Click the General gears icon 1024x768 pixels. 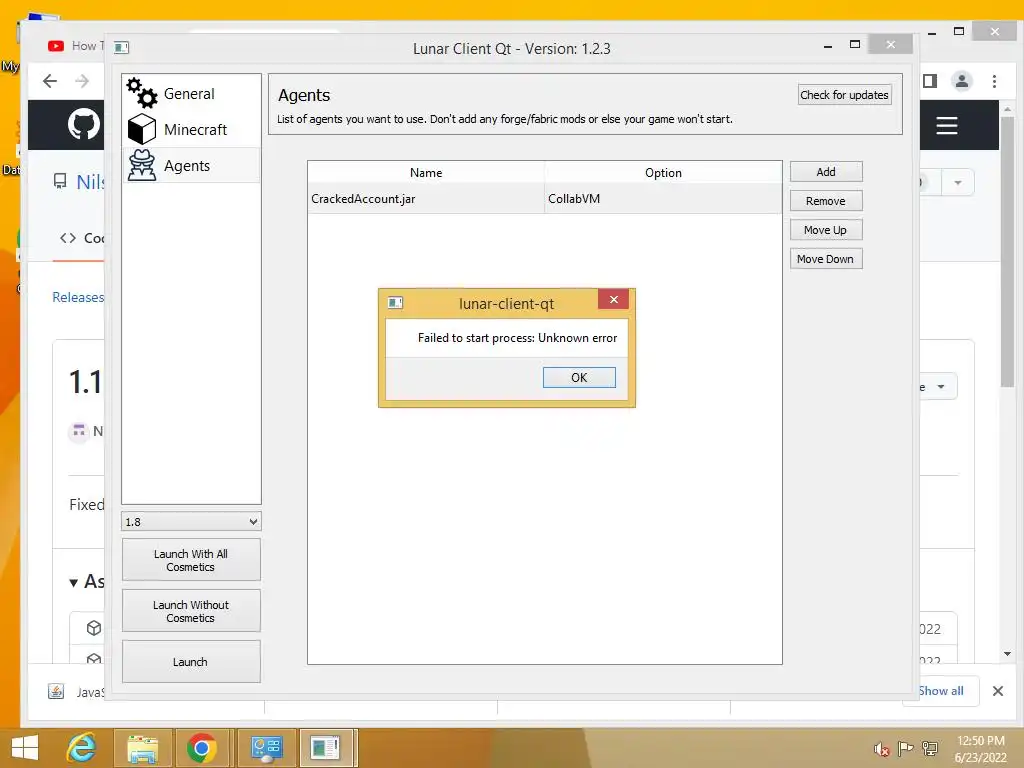point(142,93)
